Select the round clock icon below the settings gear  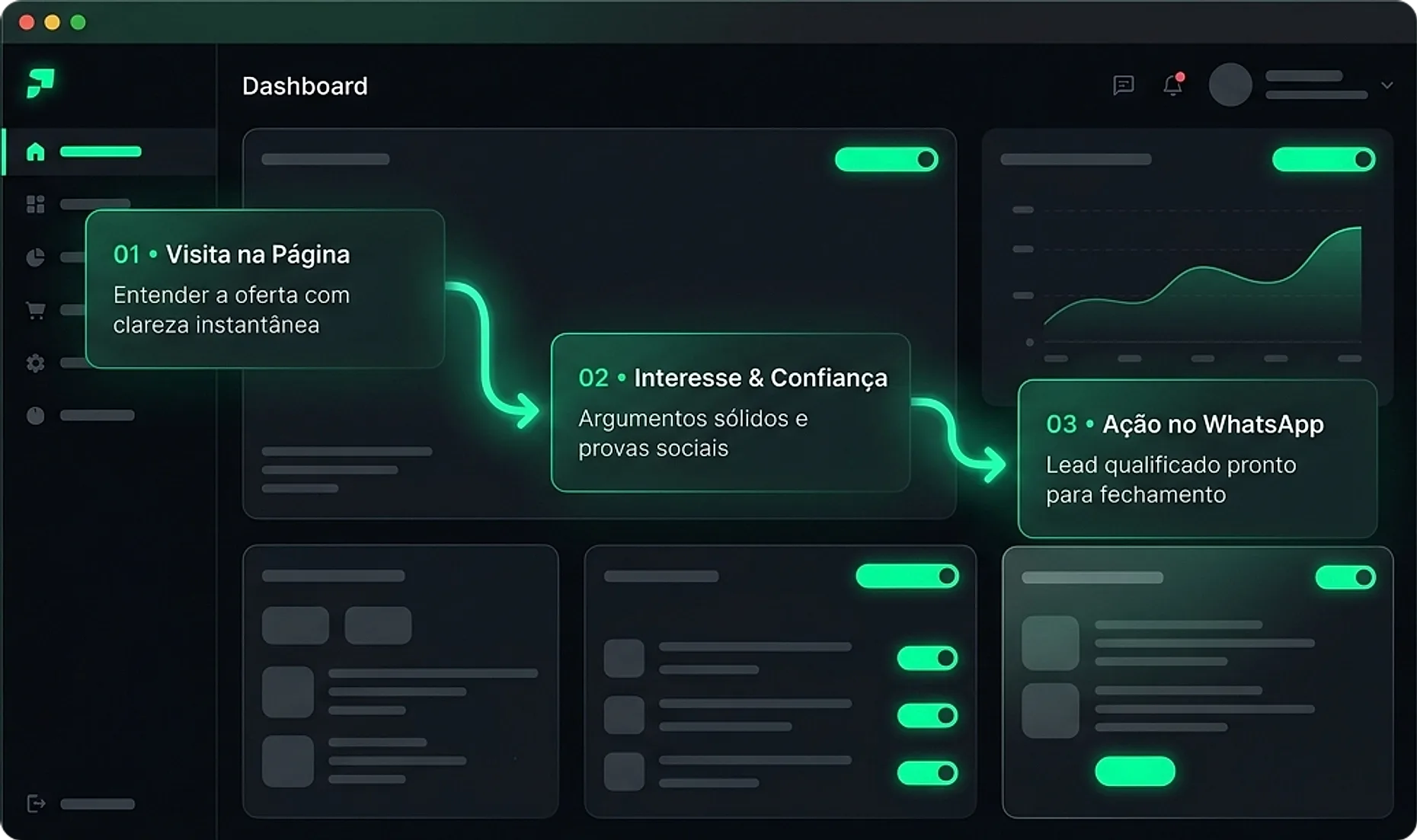tap(36, 415)
